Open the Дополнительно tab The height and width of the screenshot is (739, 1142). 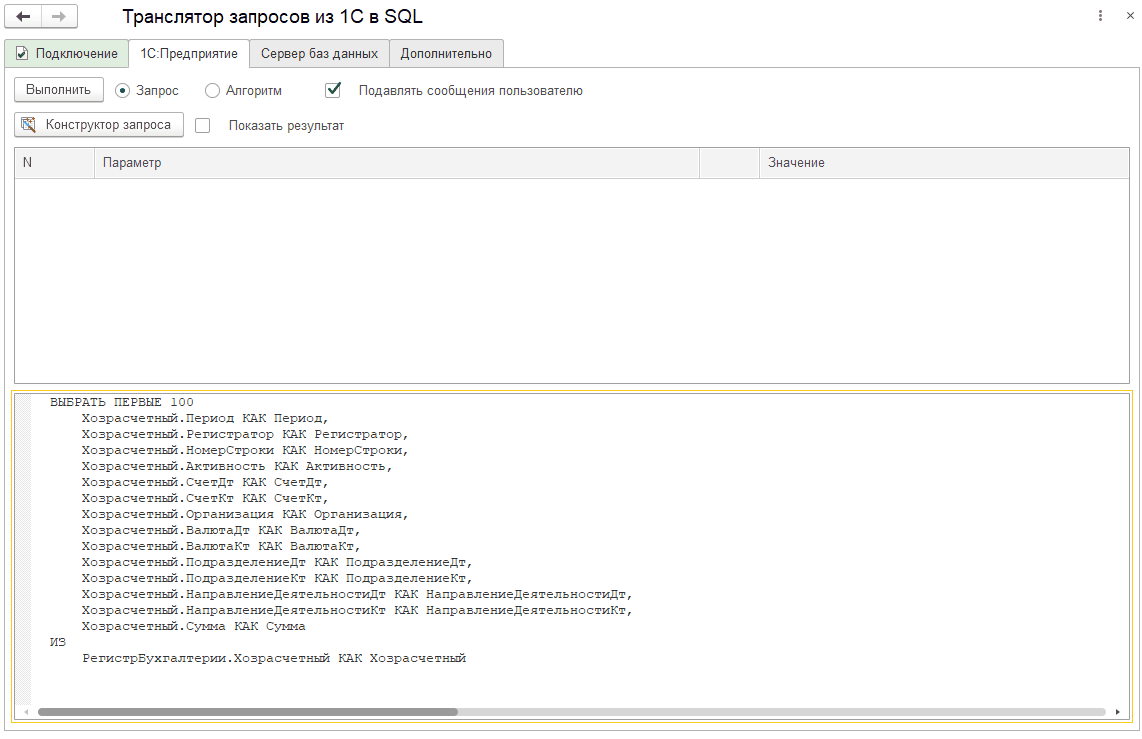click(446, 53)
